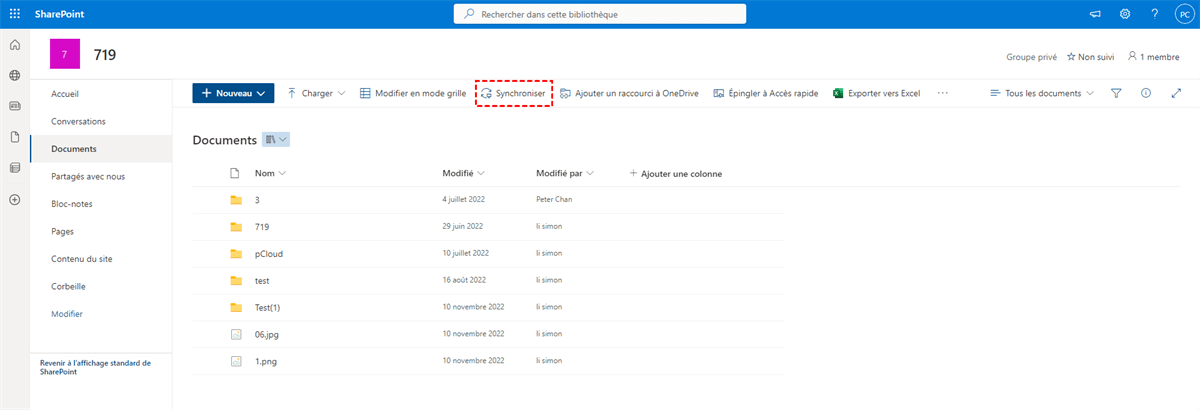1200x410 pixels.
Task: Open the megaphone notifications icon
Action: [1095, 14]
